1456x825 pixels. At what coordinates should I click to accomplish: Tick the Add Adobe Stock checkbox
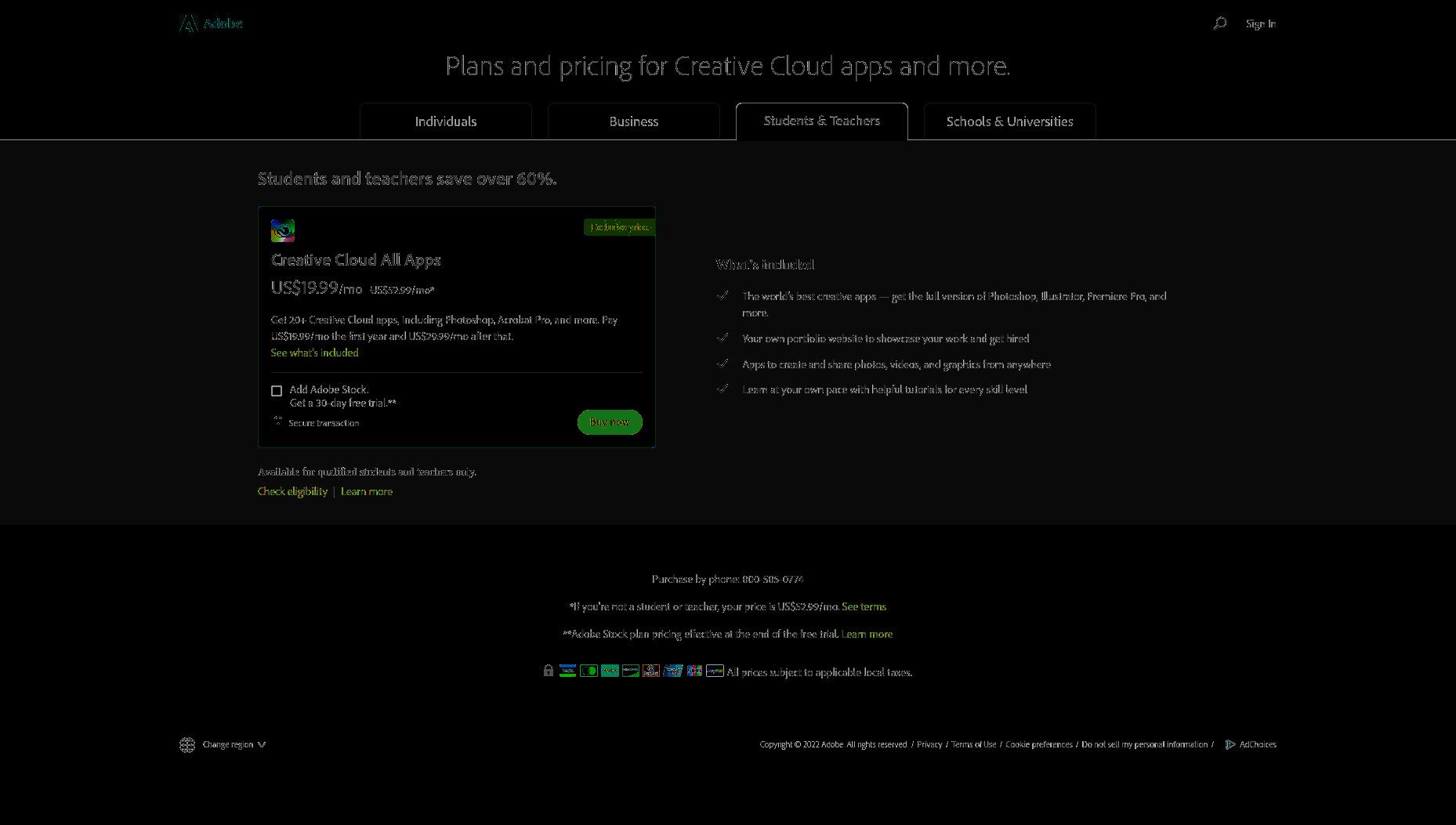[x=277, y=391]
